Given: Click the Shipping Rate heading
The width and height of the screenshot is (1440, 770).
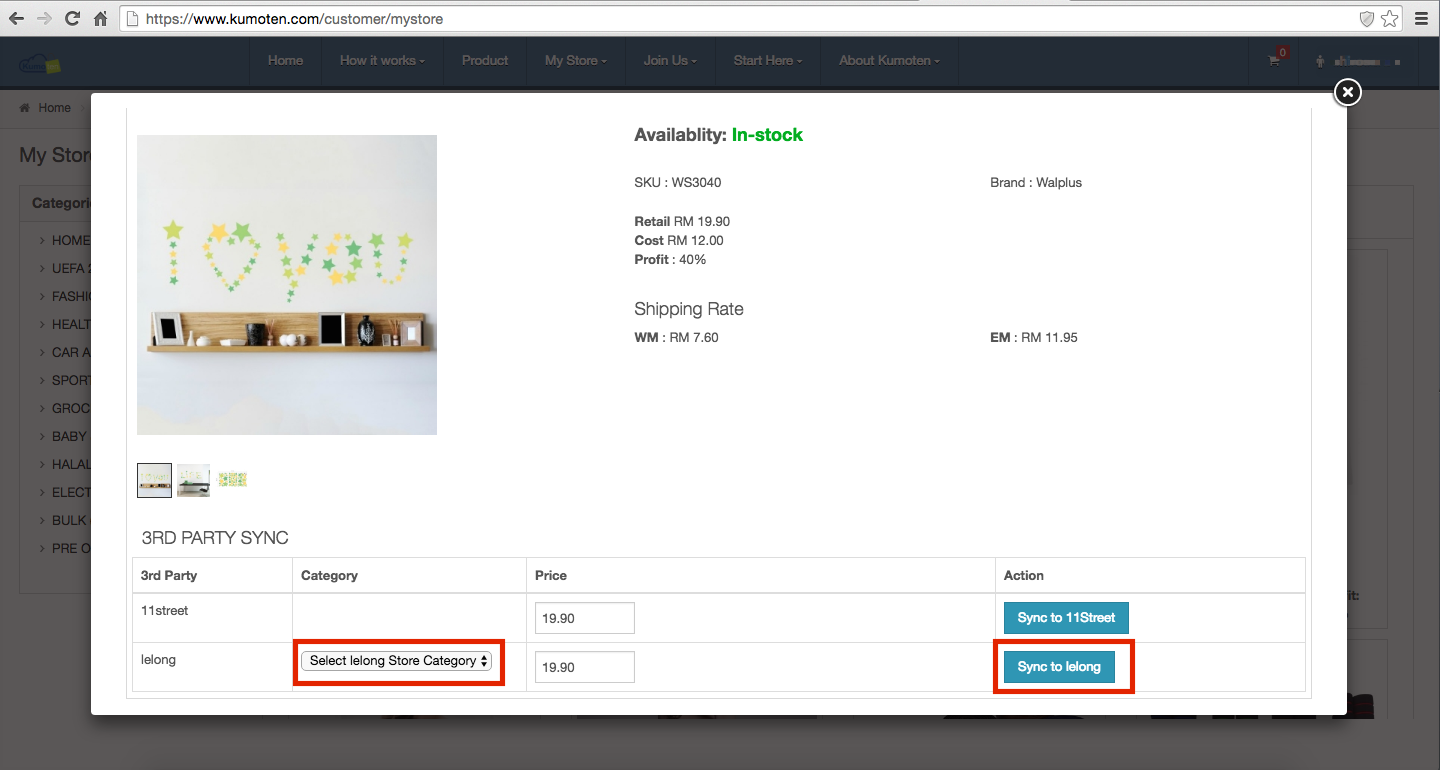Looking at the screenshot, I should tap(689, 309).
